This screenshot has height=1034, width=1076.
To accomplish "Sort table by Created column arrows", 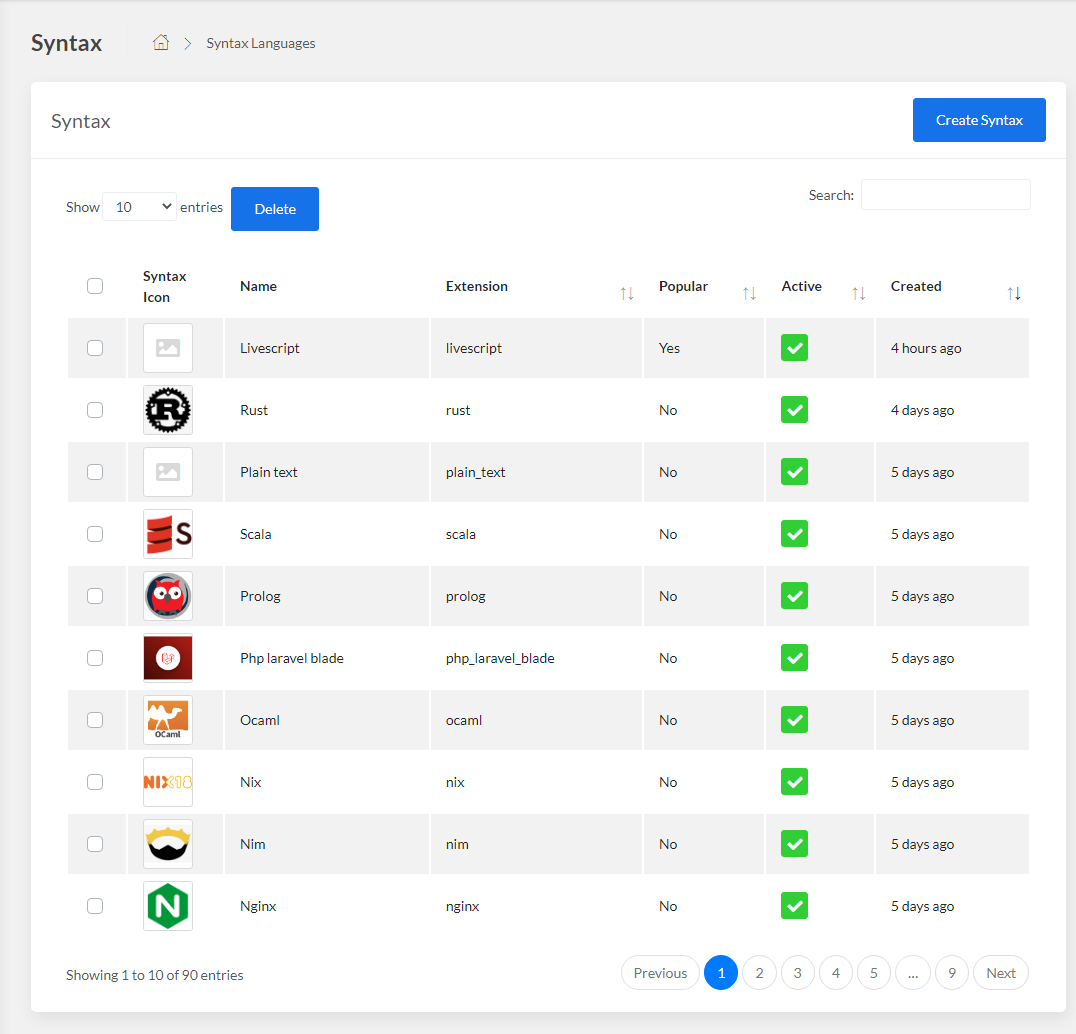I will [1014, 294].
